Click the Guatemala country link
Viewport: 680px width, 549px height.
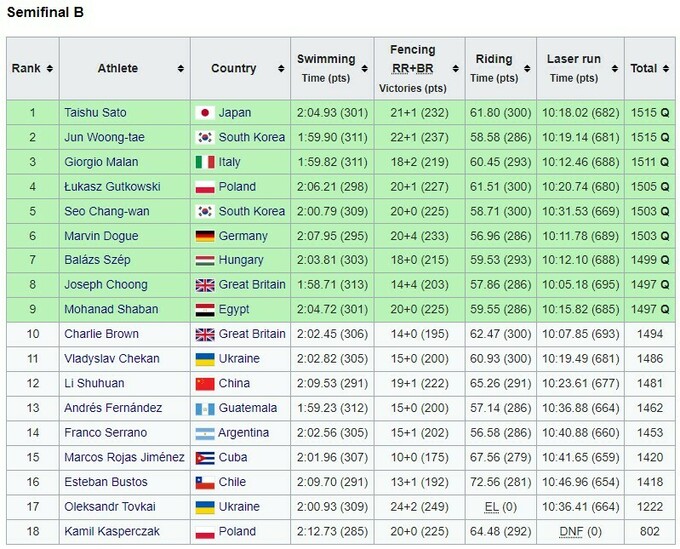click(247, 408)
